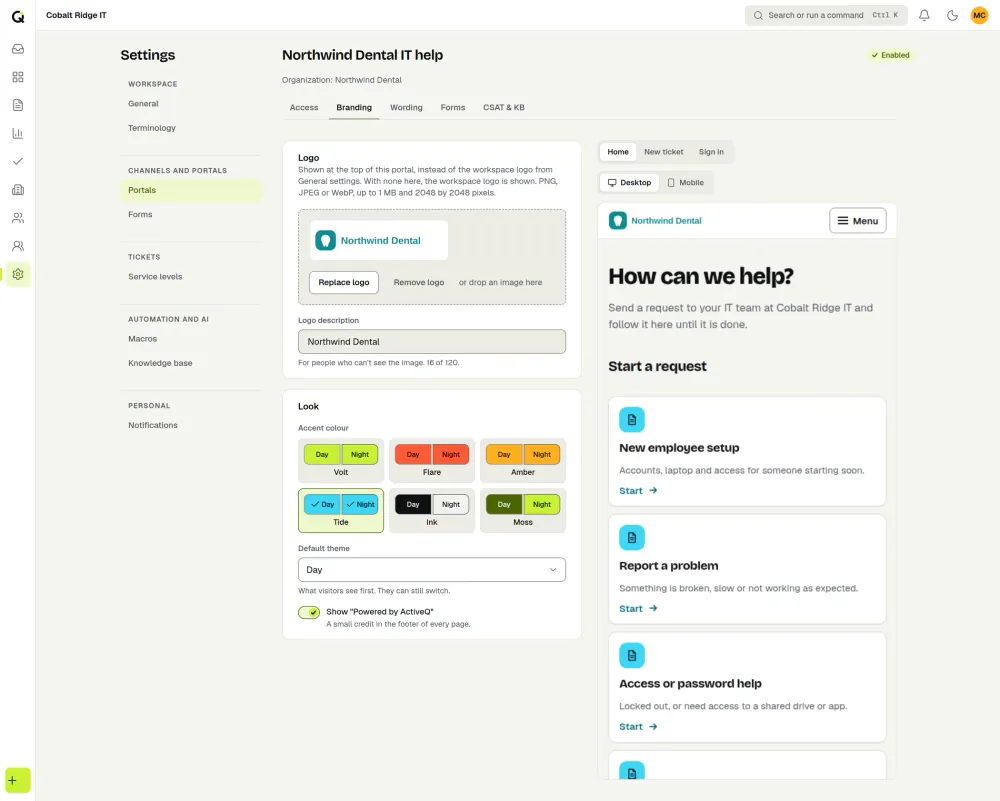This screenshot has width=1000, height=801.
Task: Open the document page icon in left rail
Action: tap(18, 105)
